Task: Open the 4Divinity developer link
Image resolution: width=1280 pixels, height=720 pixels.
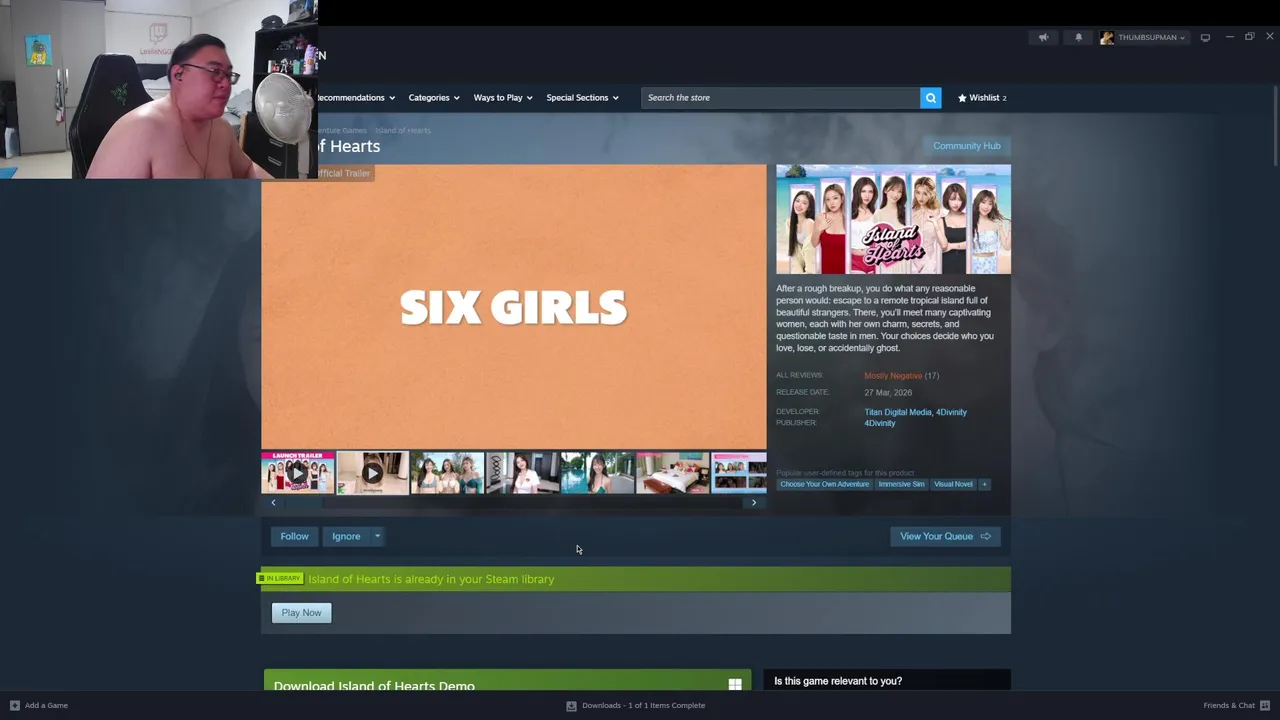Action: click(952, 412)
